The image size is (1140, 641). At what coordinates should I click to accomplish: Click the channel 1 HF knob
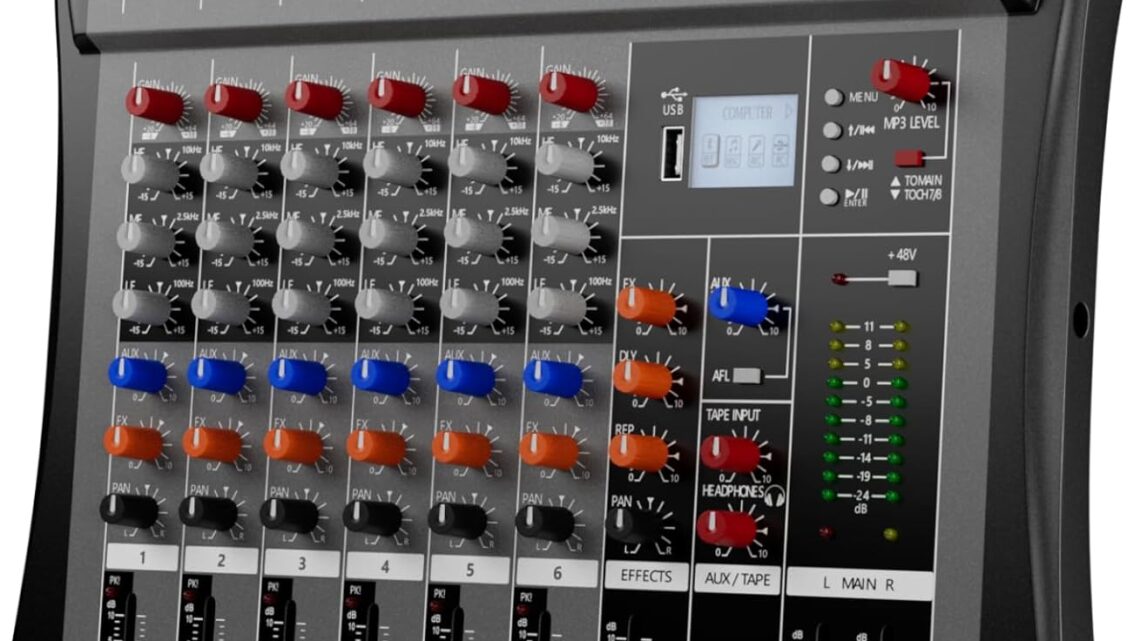coord(150,172)
